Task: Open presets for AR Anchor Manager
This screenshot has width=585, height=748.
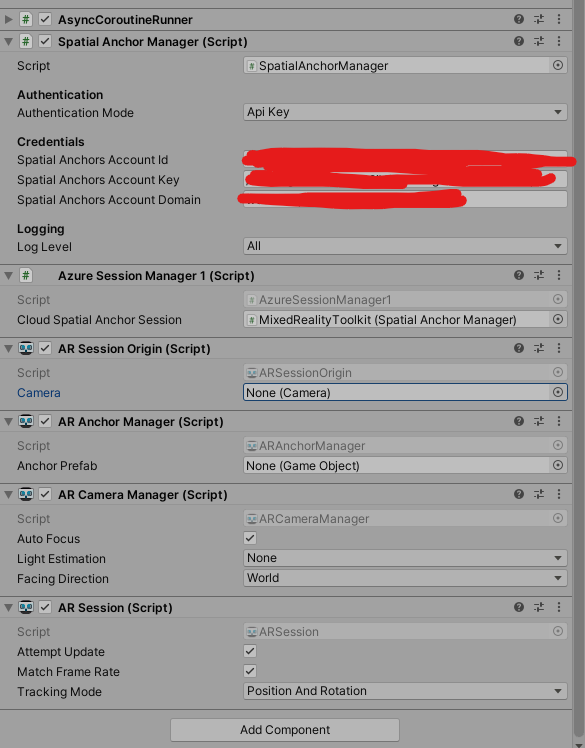Action: click(x=539, y=421)
